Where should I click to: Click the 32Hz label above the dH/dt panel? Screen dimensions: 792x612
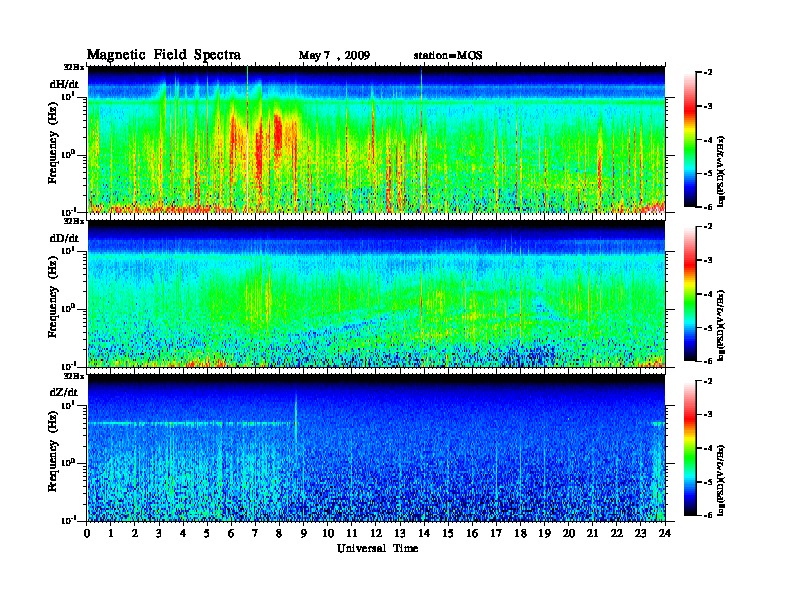tap(74, 66)
